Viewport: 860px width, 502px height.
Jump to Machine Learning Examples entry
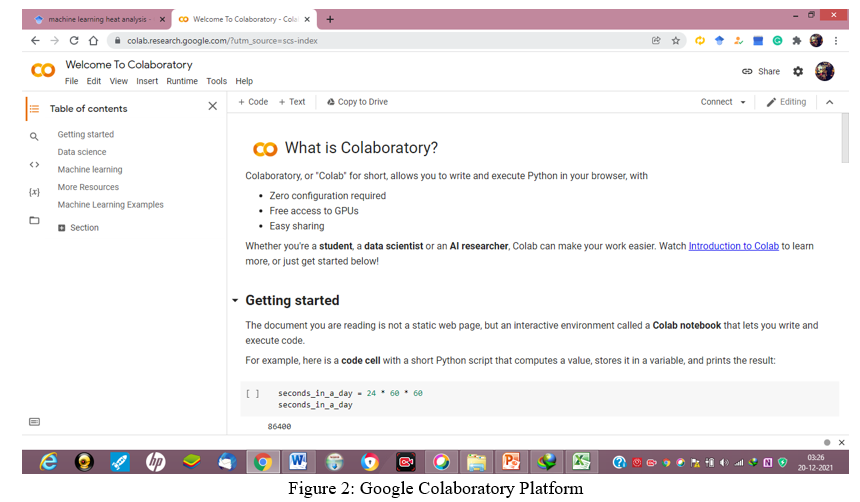click(x=110, y=205)
